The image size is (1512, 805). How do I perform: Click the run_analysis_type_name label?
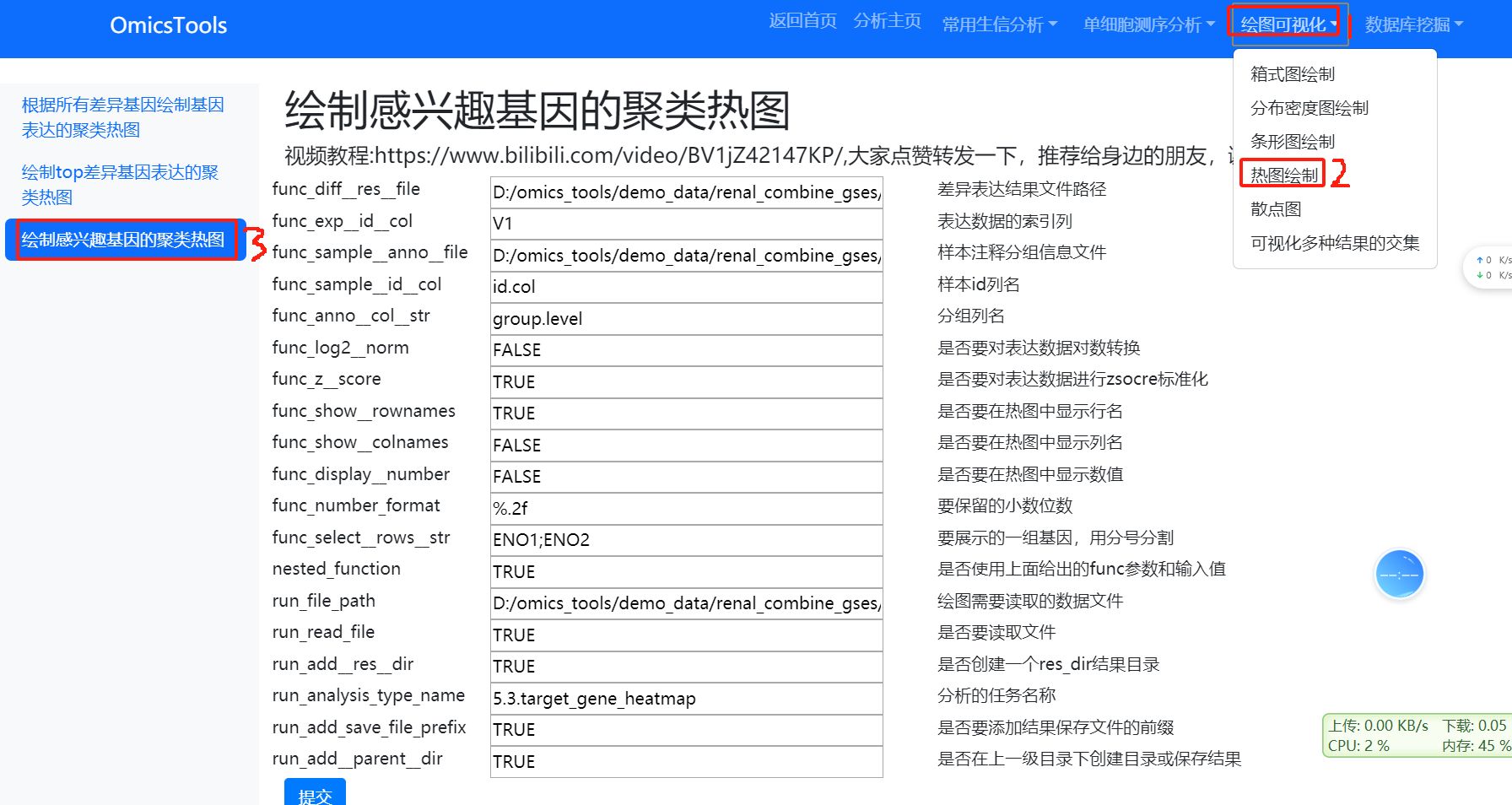coord(369,695)
